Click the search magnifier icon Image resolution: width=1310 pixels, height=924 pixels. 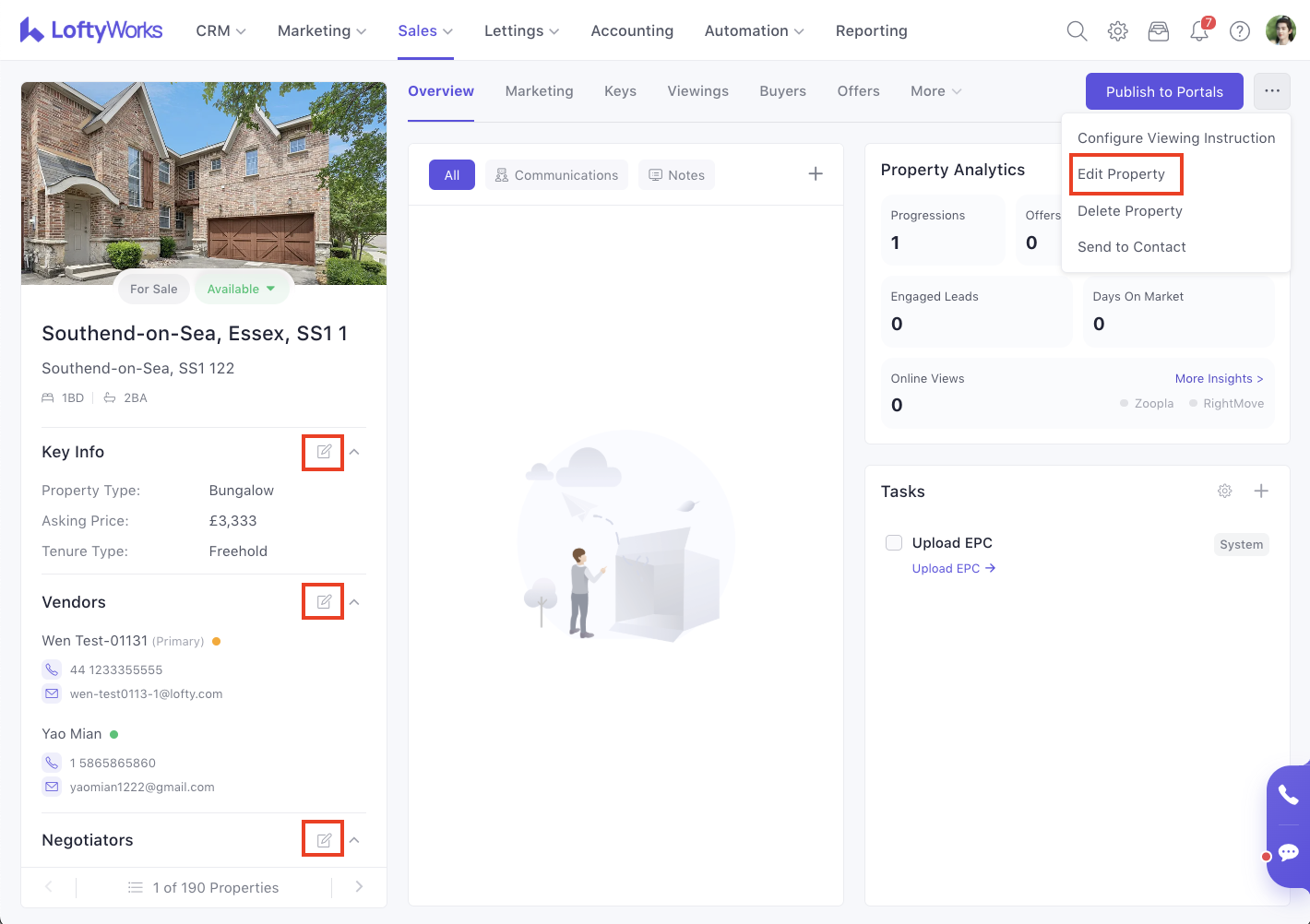[1077, 31]
